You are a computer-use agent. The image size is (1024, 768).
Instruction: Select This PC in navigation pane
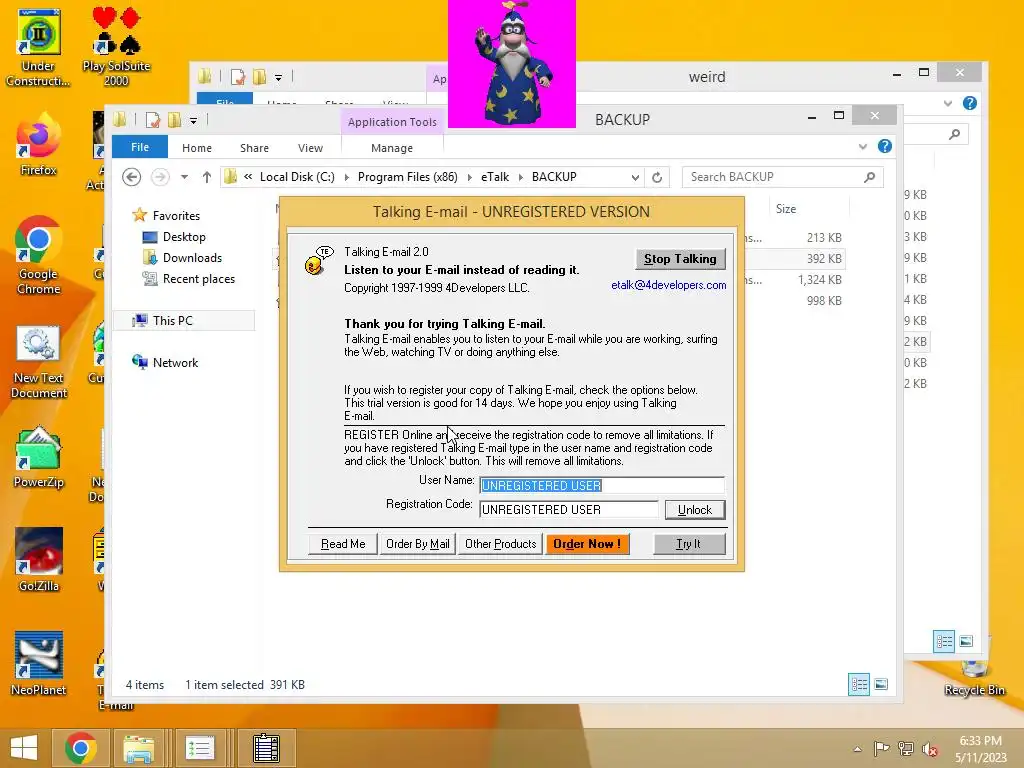[x=172, y=321]
